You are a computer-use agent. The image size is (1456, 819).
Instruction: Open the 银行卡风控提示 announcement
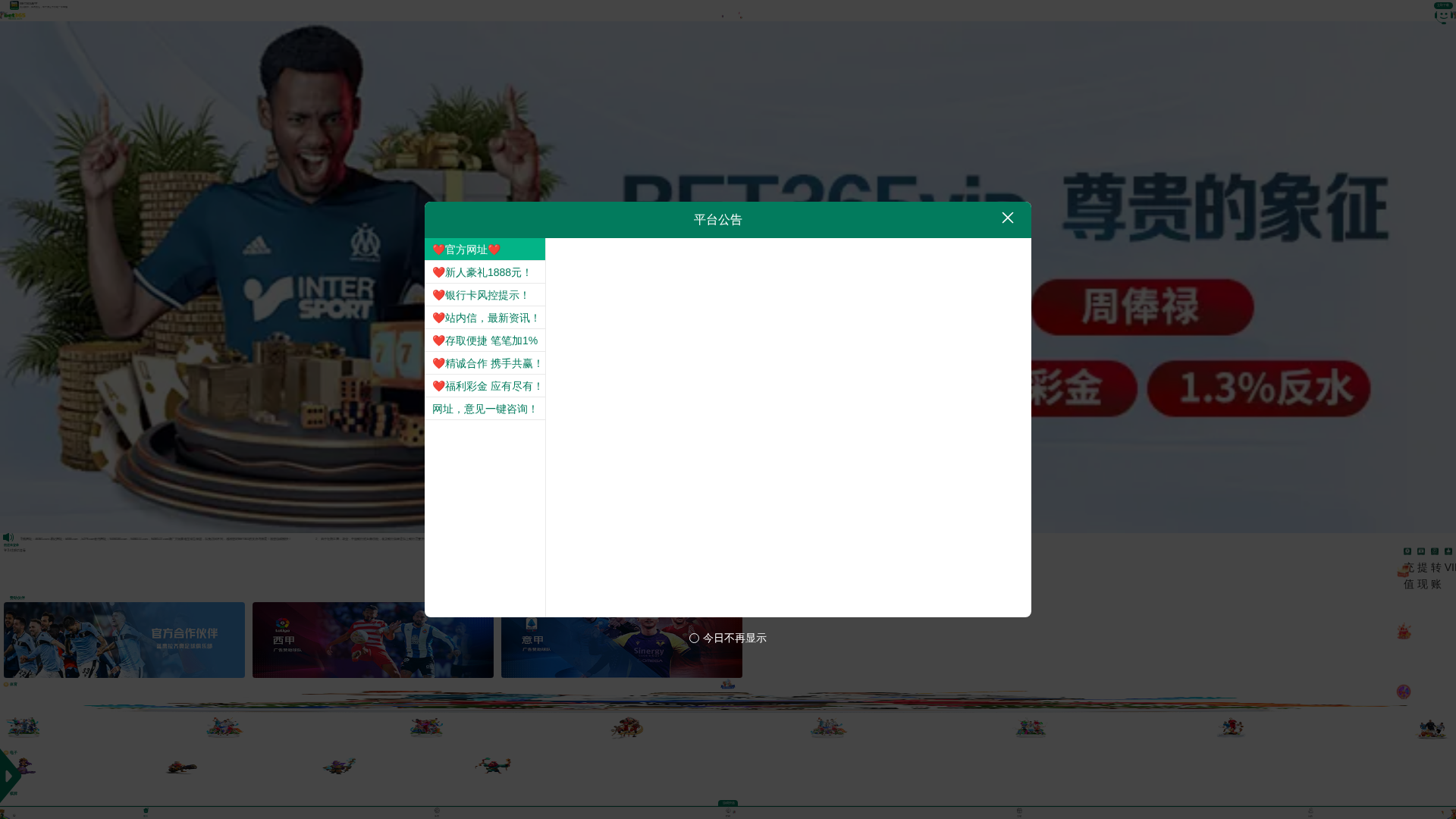click(485, 295)
